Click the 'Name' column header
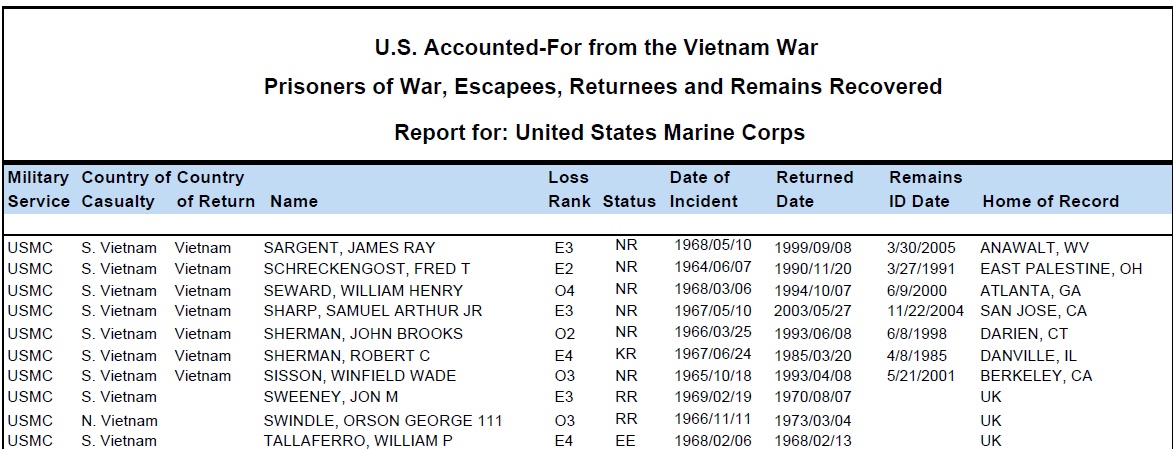This screenshot has width=1173, height=449. 294,201
